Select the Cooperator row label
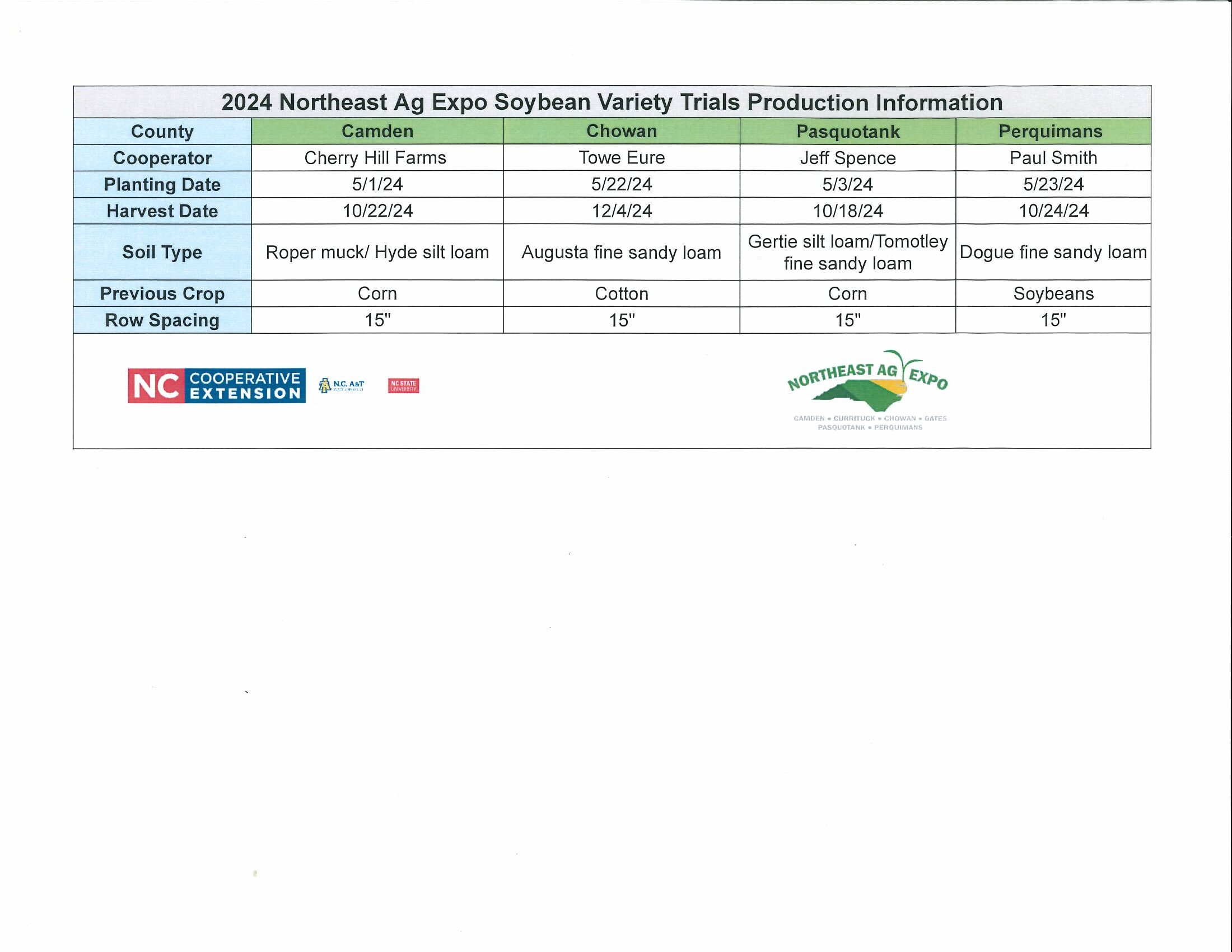The image size is (1232, 952). coord(162,158)
